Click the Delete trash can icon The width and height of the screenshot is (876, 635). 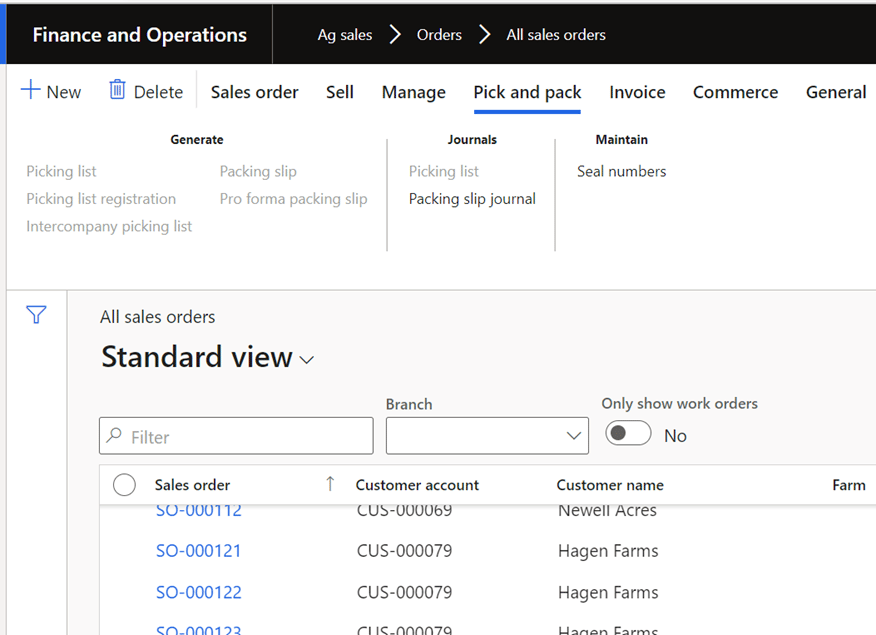click(x=117, y=89)
